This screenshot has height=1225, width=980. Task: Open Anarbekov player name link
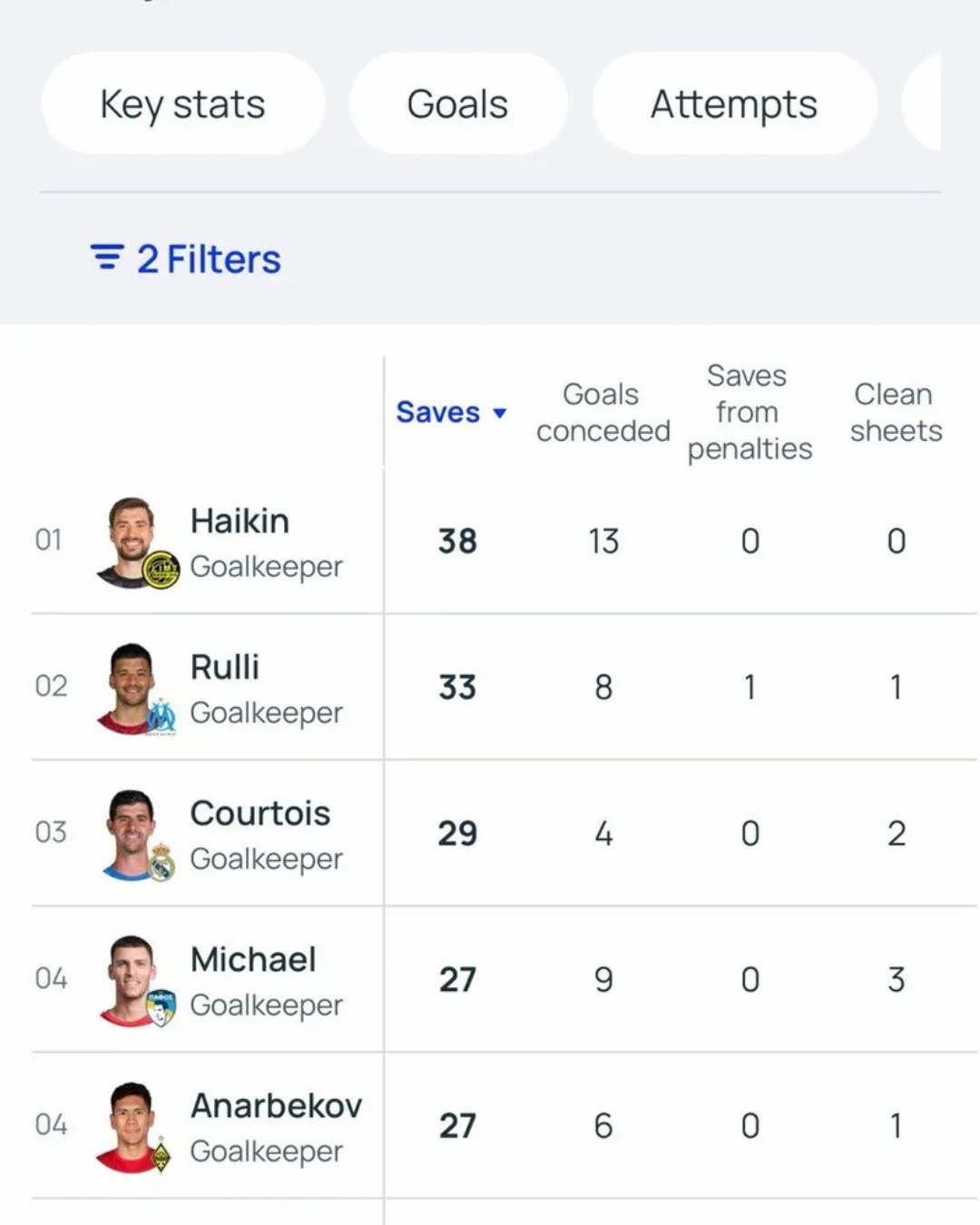click(x=276, y=1105)
